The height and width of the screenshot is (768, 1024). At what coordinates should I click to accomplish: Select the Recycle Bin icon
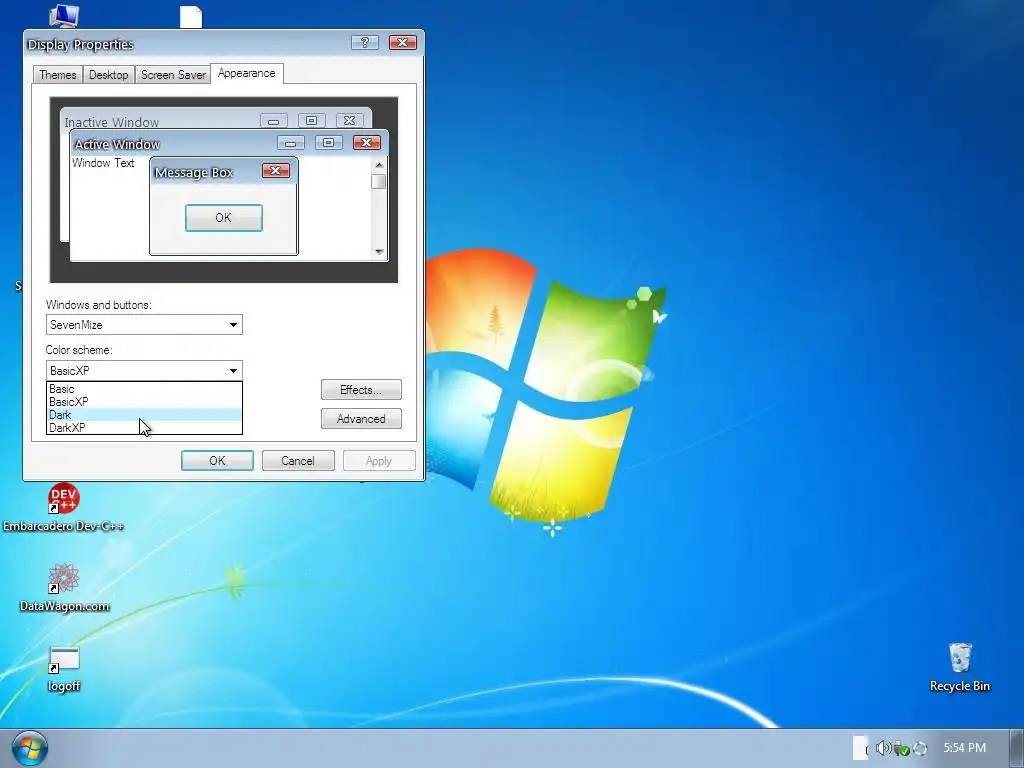tap(959, 667)
